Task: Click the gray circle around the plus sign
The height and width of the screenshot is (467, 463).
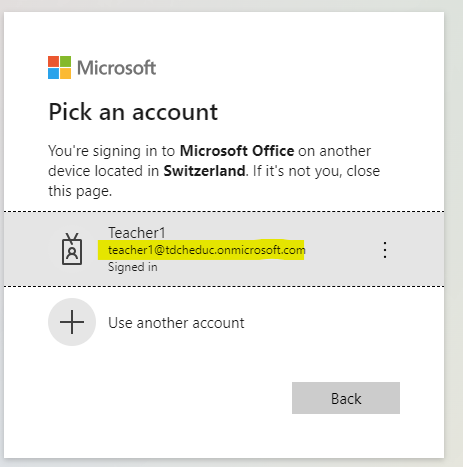Action: (72, 322)
